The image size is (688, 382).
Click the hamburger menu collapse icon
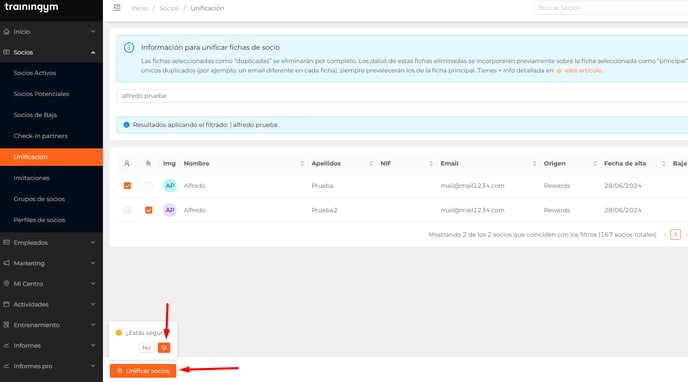click(x=117, y=8)
